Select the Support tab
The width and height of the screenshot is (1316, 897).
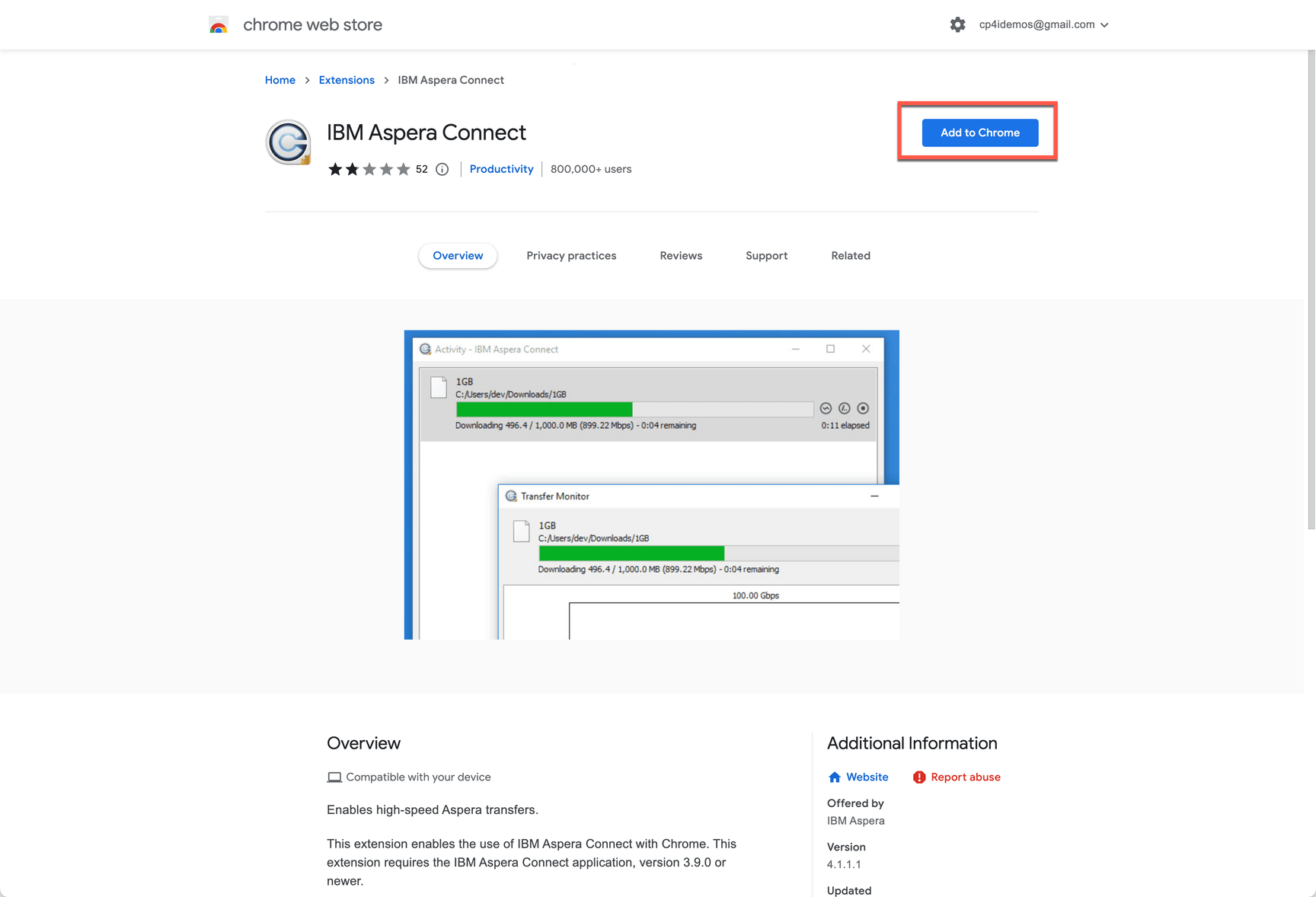pos(766,256)
